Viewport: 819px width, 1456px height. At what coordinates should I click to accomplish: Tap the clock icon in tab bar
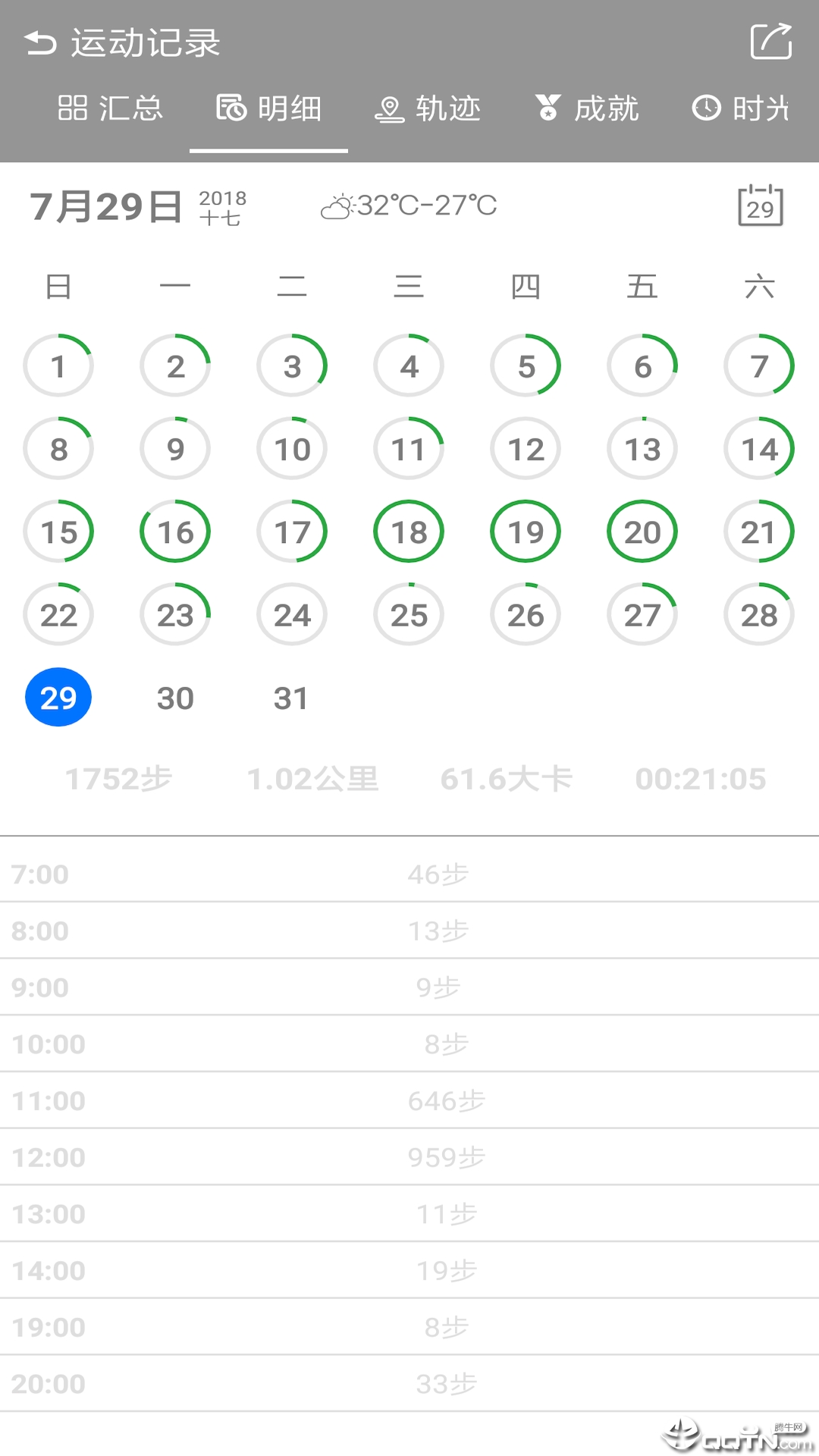pyautogui.click(x=706, y=108)
